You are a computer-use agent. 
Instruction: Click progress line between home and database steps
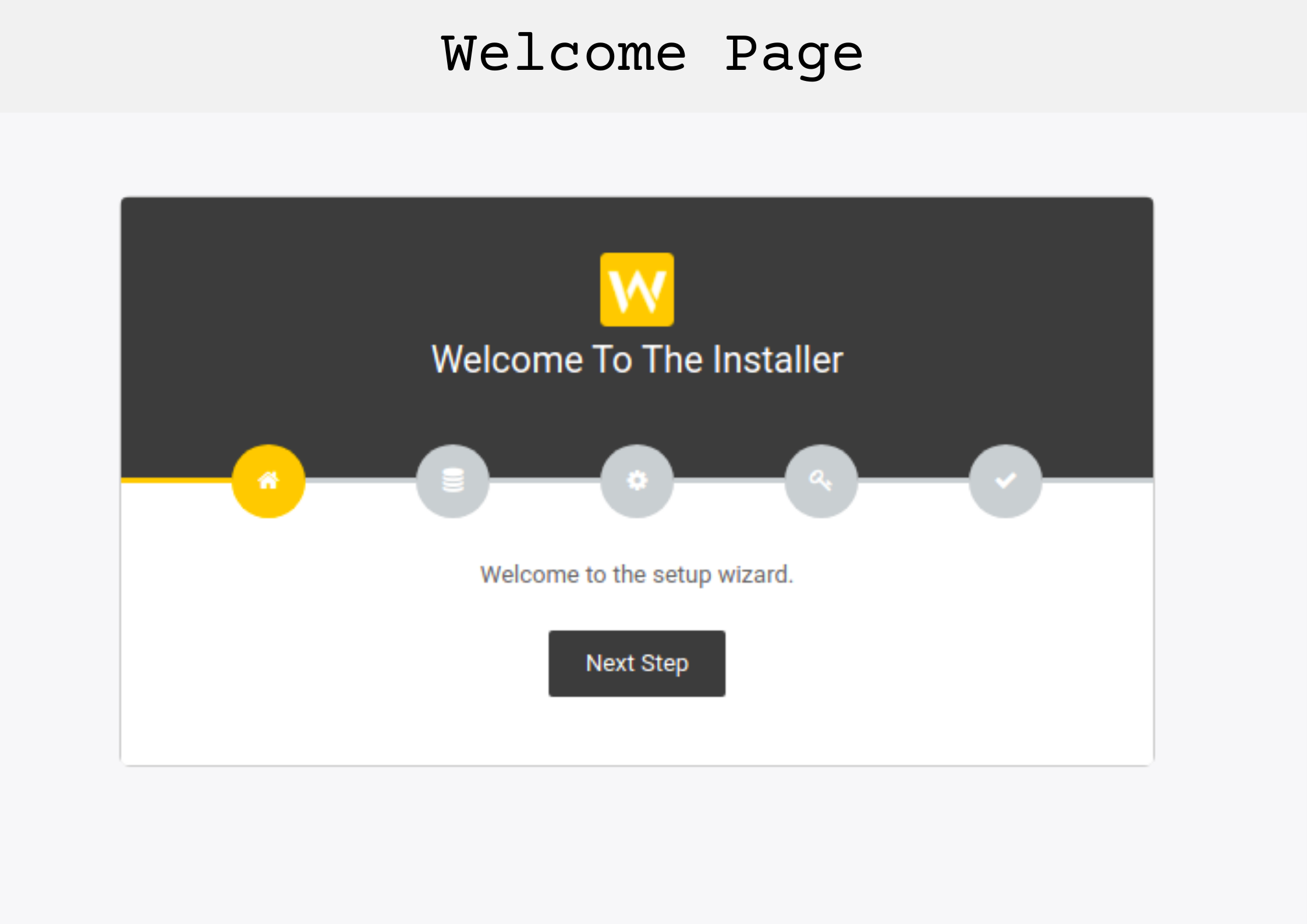(x=360, y=480)
